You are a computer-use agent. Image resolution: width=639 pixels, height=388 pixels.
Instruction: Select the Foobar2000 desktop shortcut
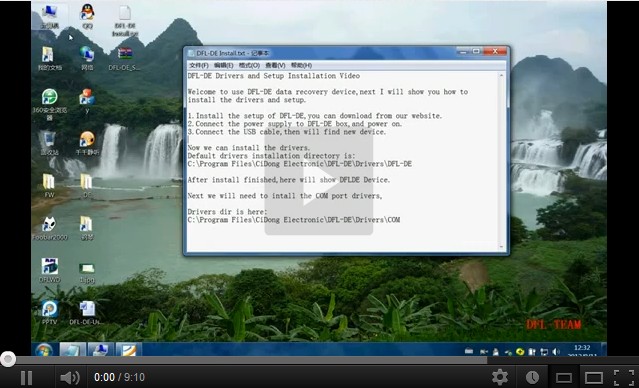point(49,228)
